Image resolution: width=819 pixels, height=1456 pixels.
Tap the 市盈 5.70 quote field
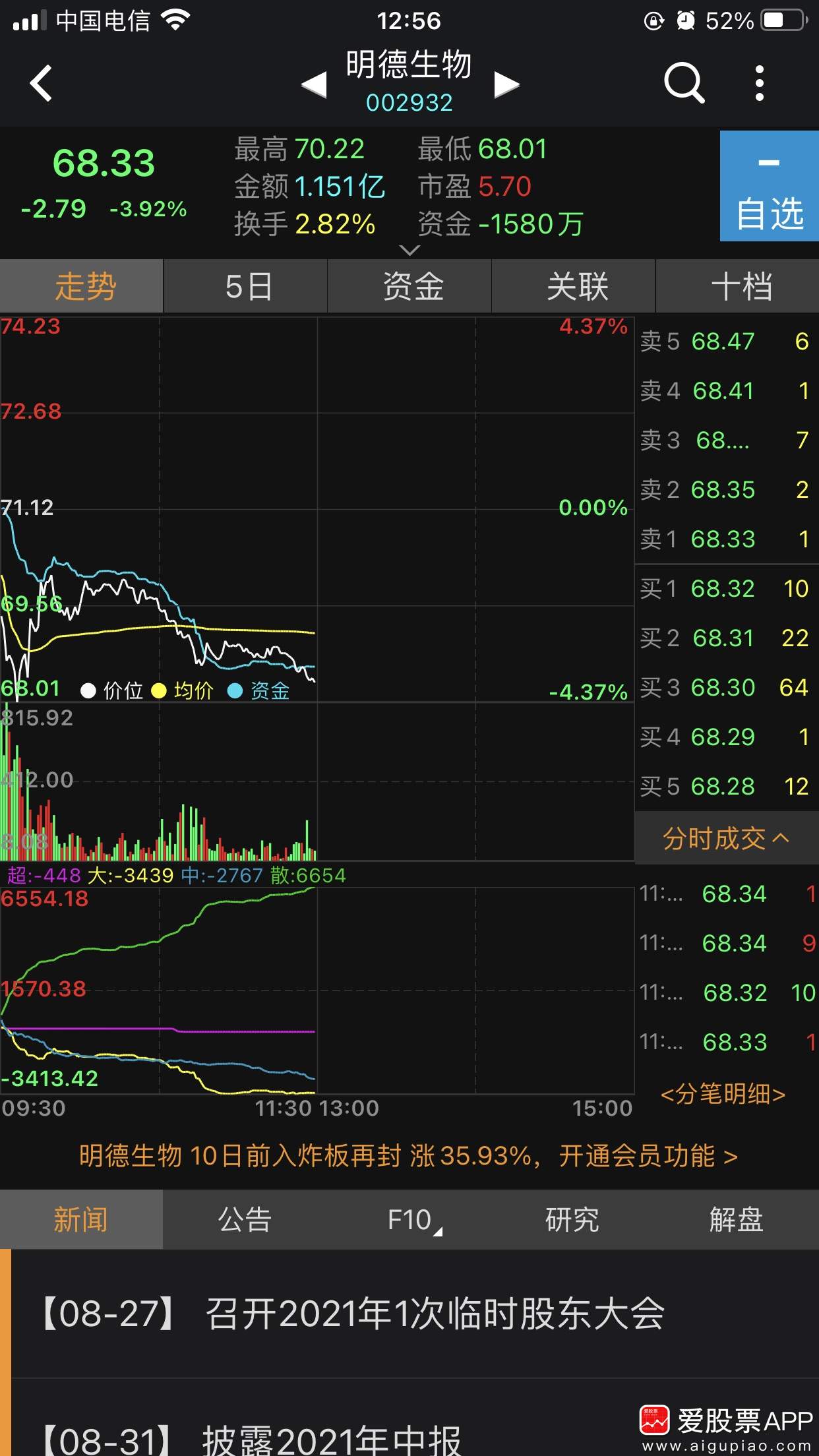click(475, 187)
